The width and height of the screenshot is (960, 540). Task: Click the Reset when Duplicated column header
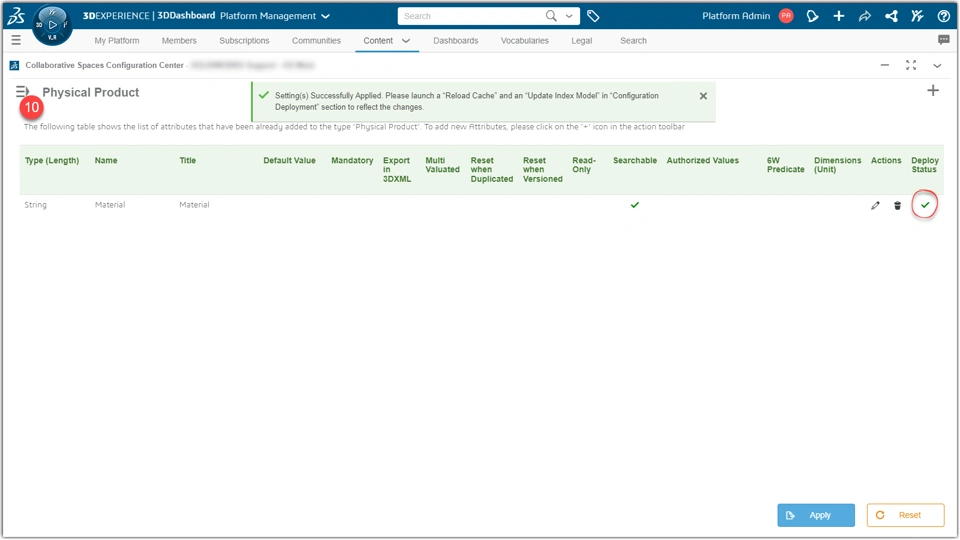(492, 170)
